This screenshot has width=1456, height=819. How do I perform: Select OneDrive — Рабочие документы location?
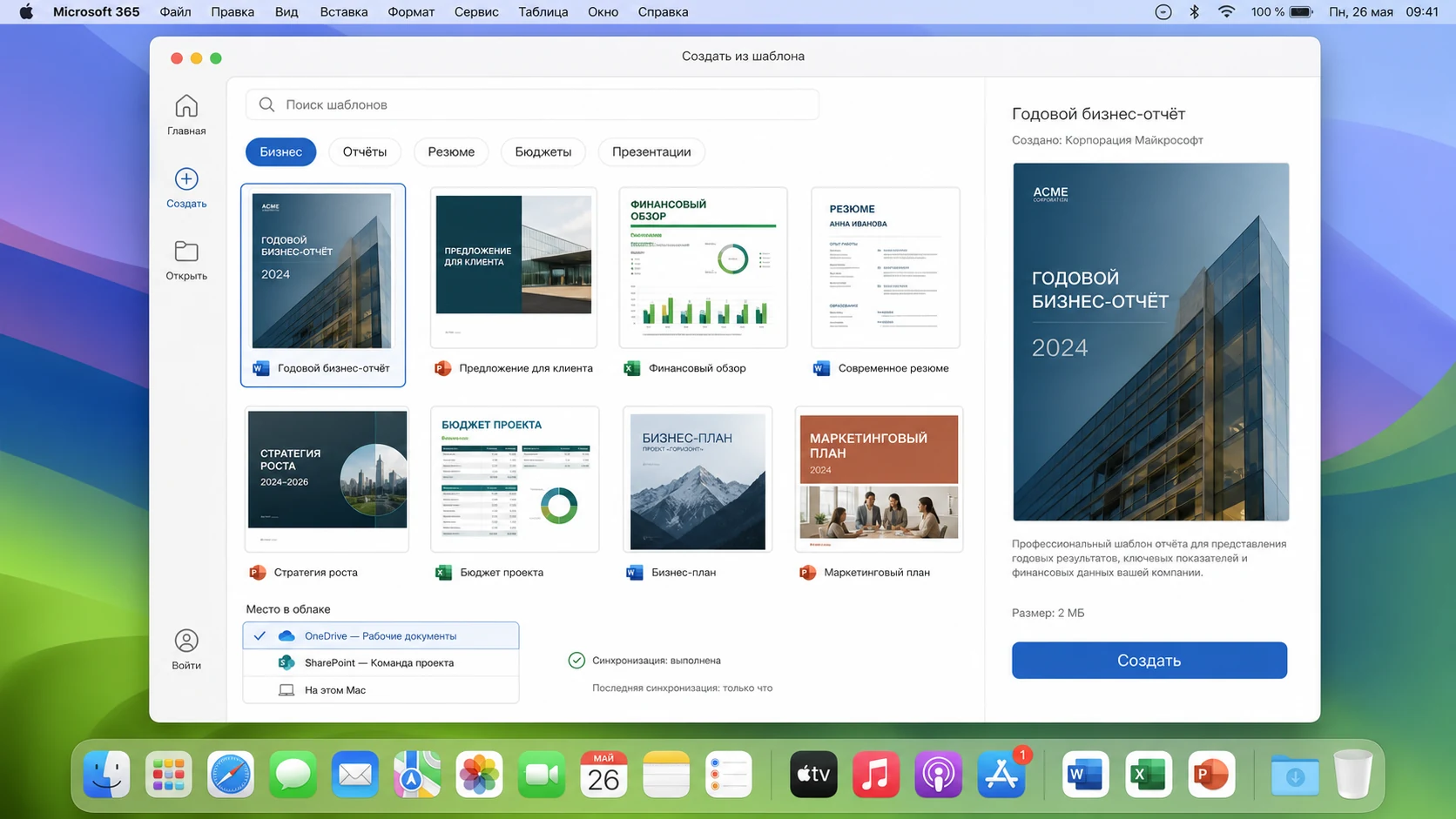(x=381, y=635)
